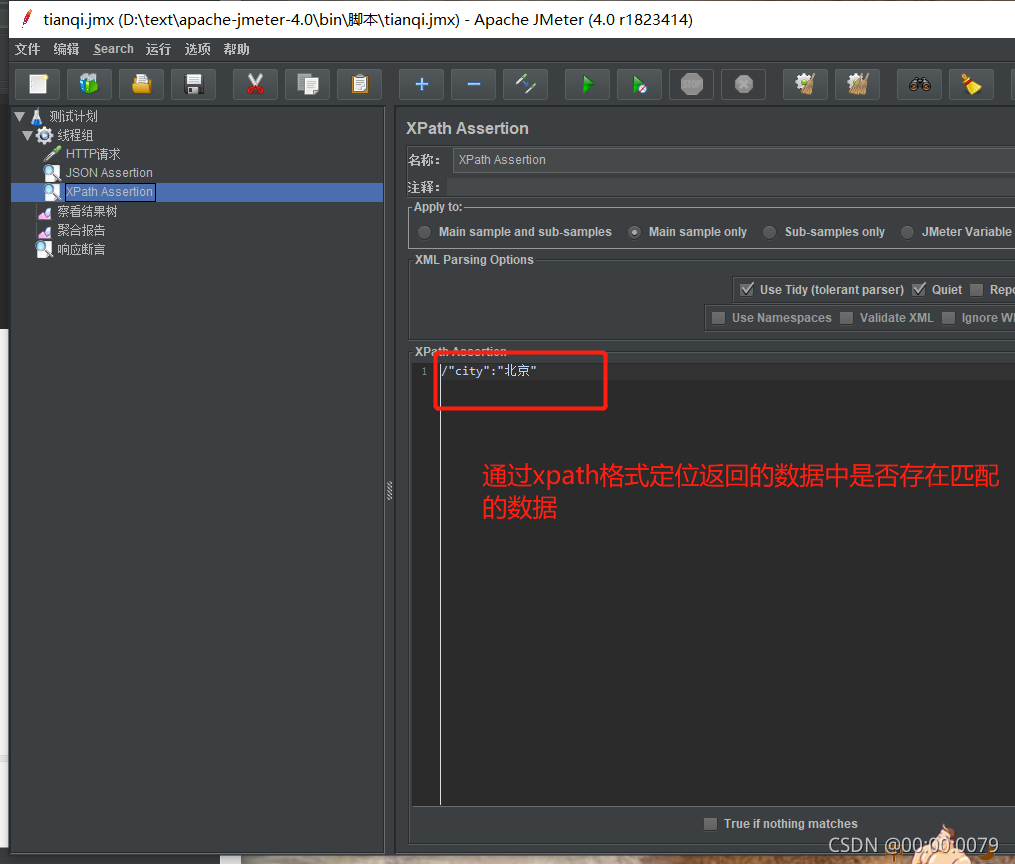Select 察看结果树 in the tree
1015x864 pixels.
click(87, 212)
